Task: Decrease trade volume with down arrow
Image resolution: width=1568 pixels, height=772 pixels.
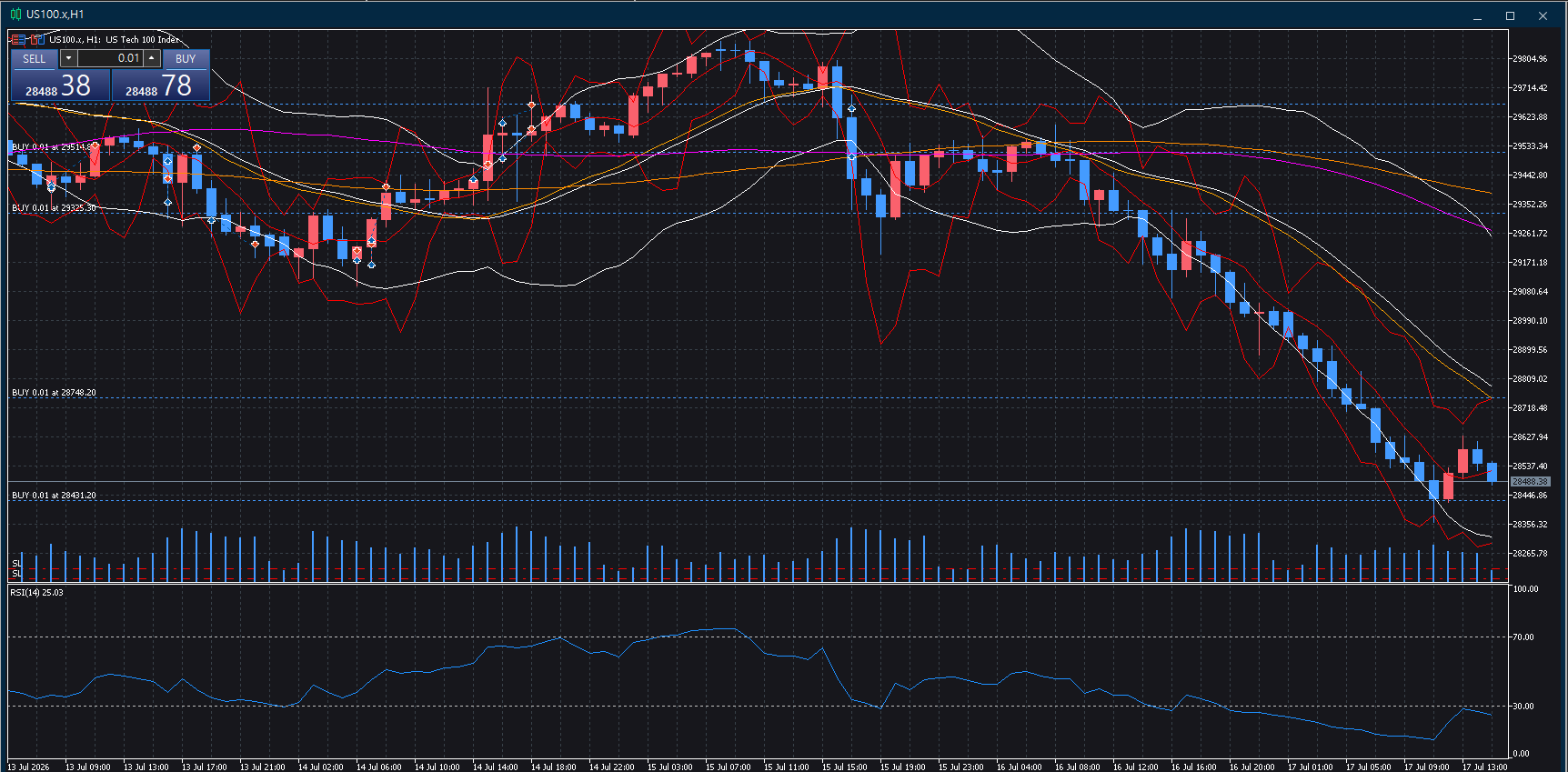Action: pyautogui.click(x=68, y=58)
